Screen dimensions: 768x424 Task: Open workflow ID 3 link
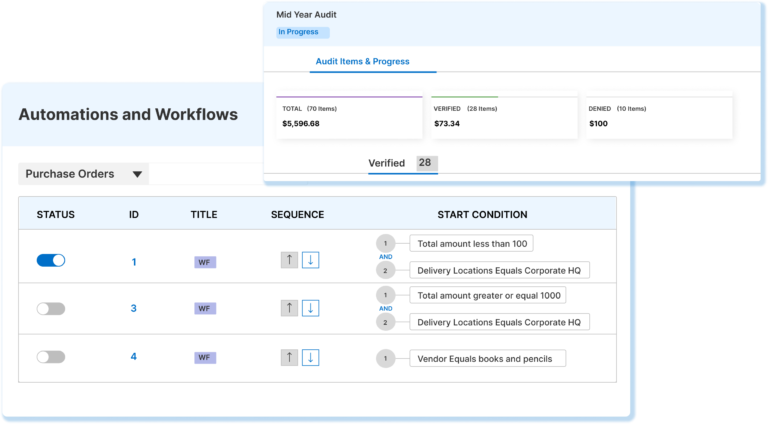[133, 309]
